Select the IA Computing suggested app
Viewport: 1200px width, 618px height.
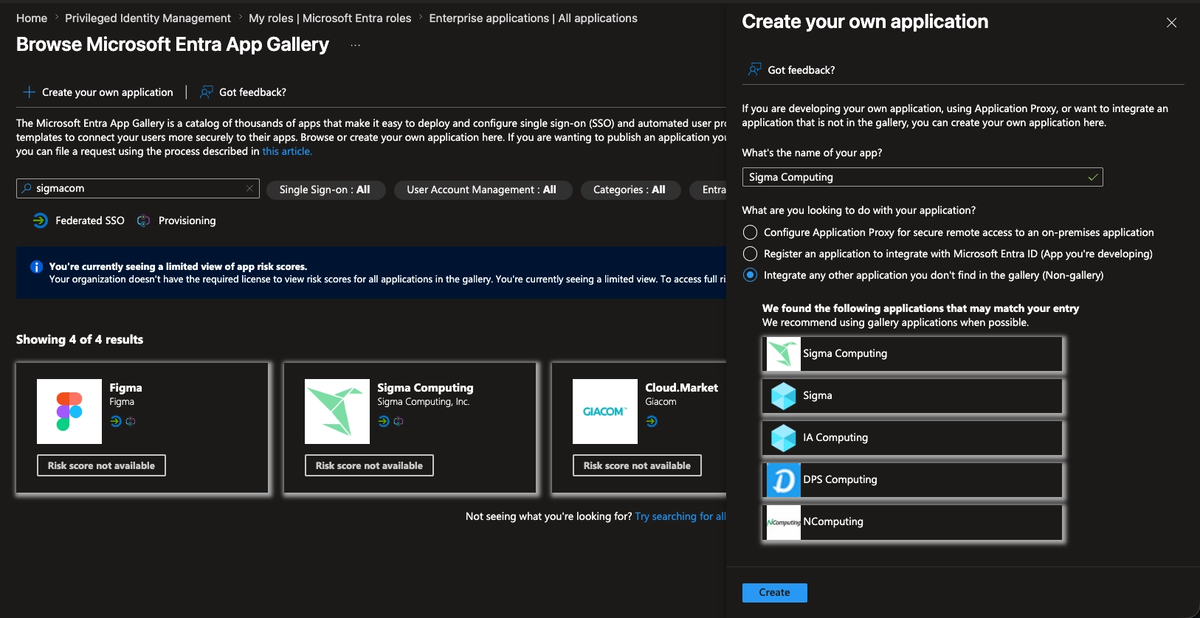pos(912,438)
